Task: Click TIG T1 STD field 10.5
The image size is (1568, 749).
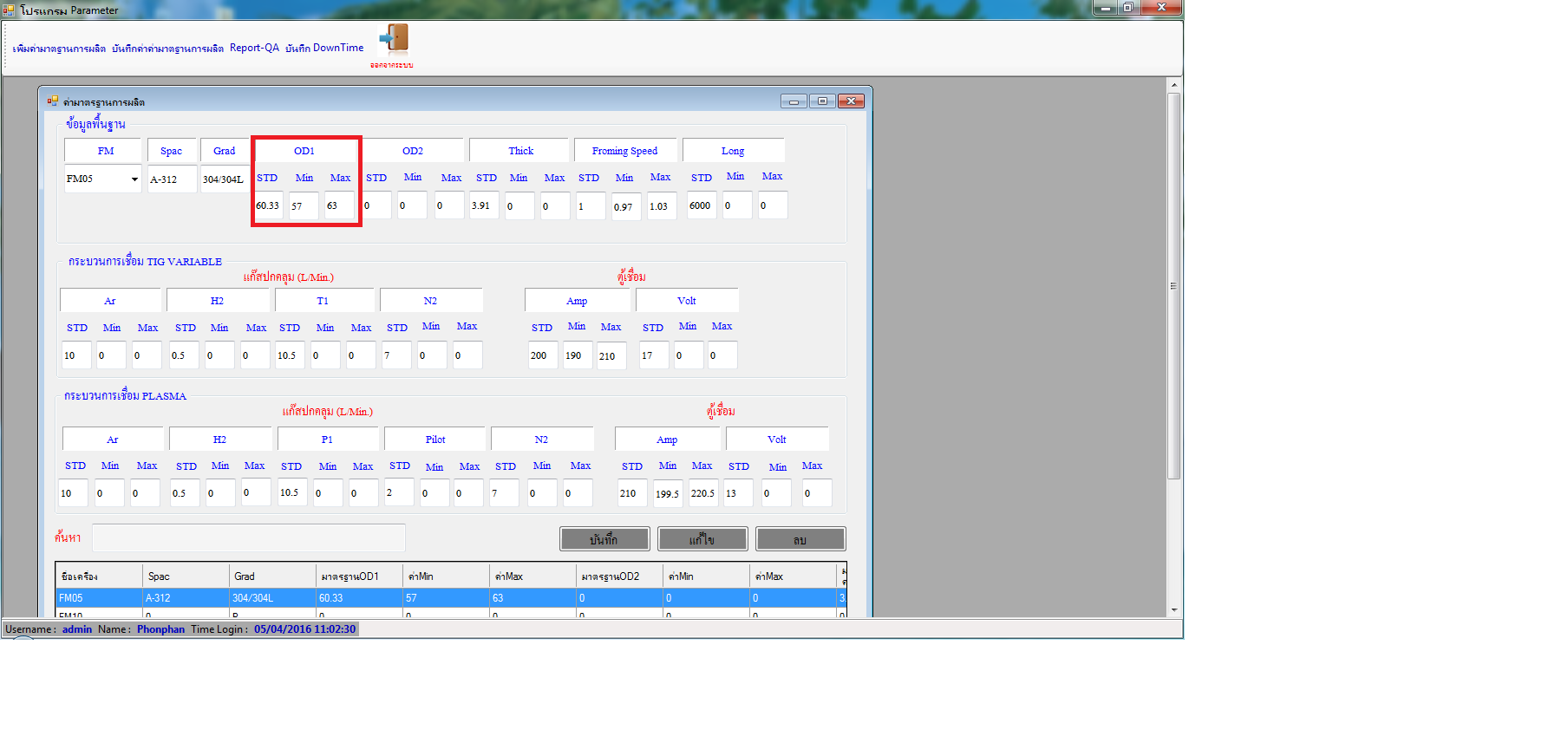Action: (x=290, y=355)
